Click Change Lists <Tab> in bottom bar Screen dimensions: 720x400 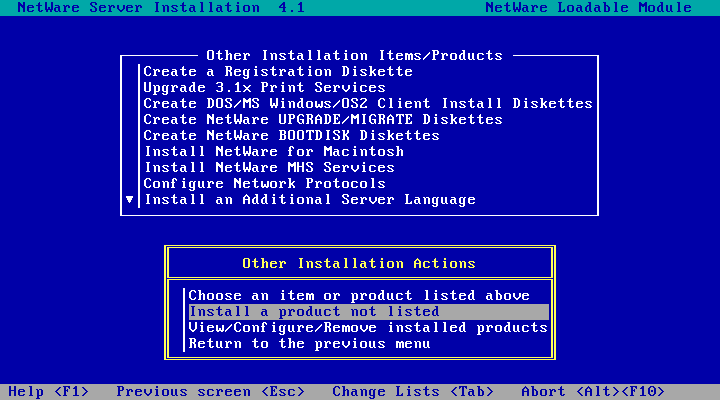[413, 392]
